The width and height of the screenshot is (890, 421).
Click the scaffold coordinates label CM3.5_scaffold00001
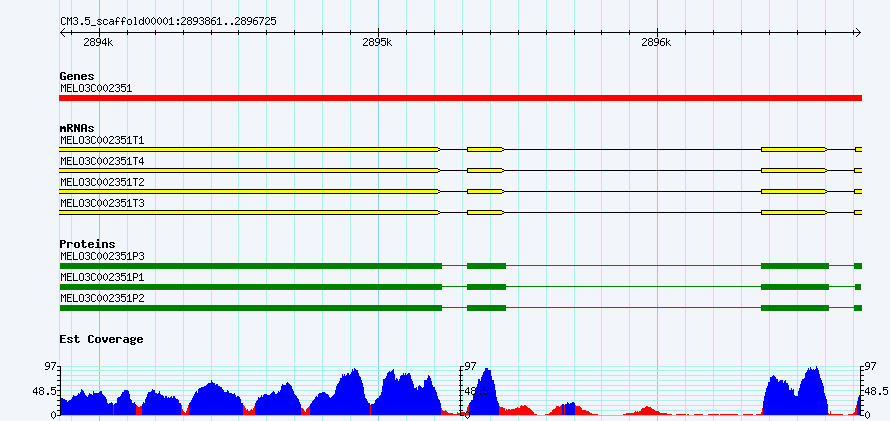tap(168, 21)
